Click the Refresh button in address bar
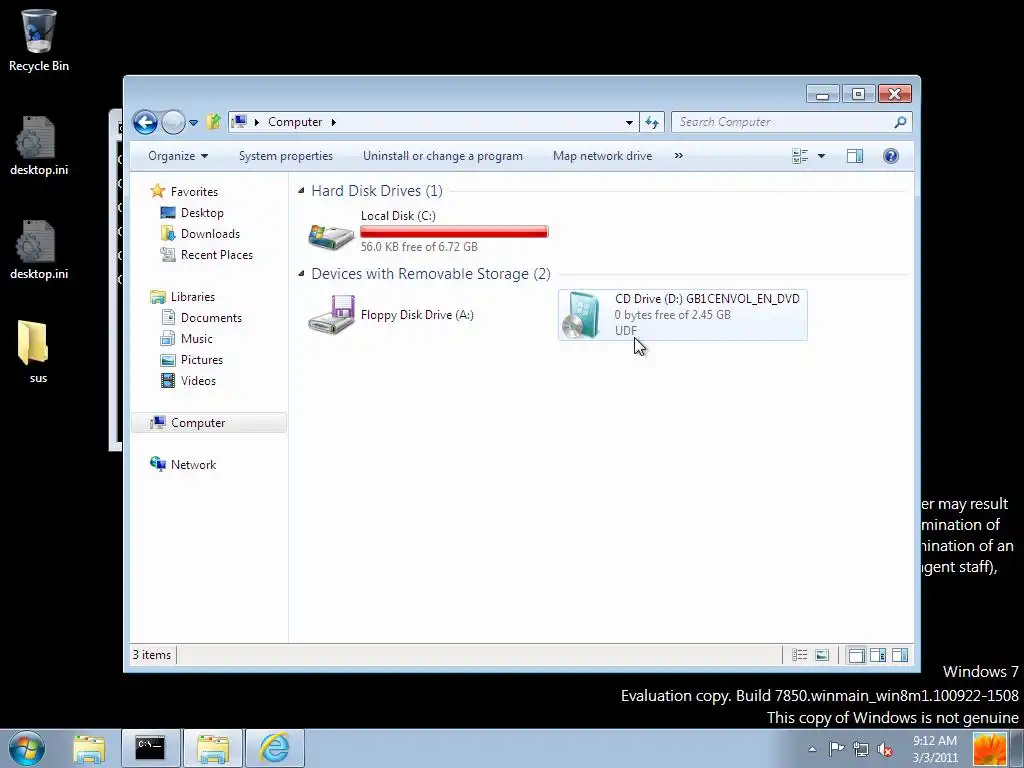This screenshot has height=768, width=1024. (652, 122)
